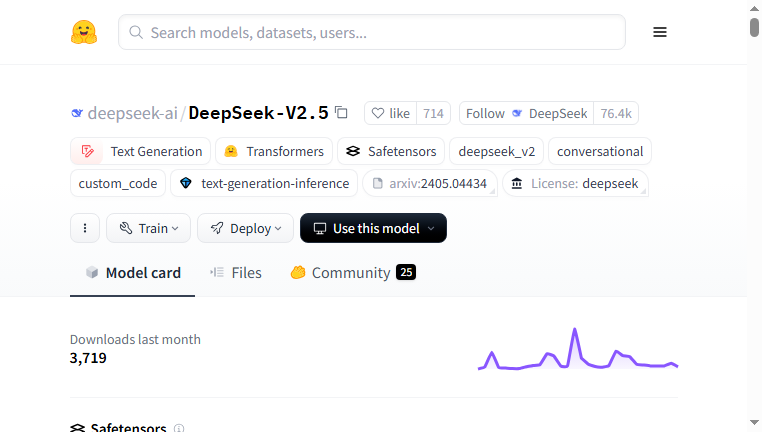Click the DeepSeek-V2.5 model name
The width and height of the screenshot is (762, 432).
pyautogui.click(x=259, y=113)
